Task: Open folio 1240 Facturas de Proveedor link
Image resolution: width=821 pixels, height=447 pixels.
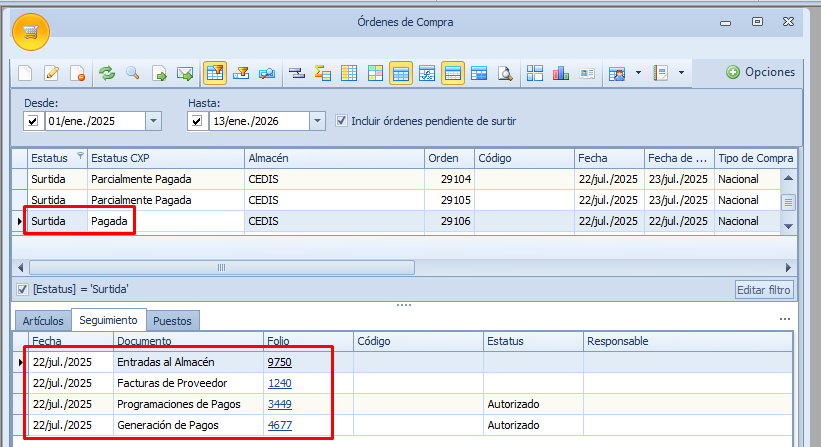Action: click(280, 383)
